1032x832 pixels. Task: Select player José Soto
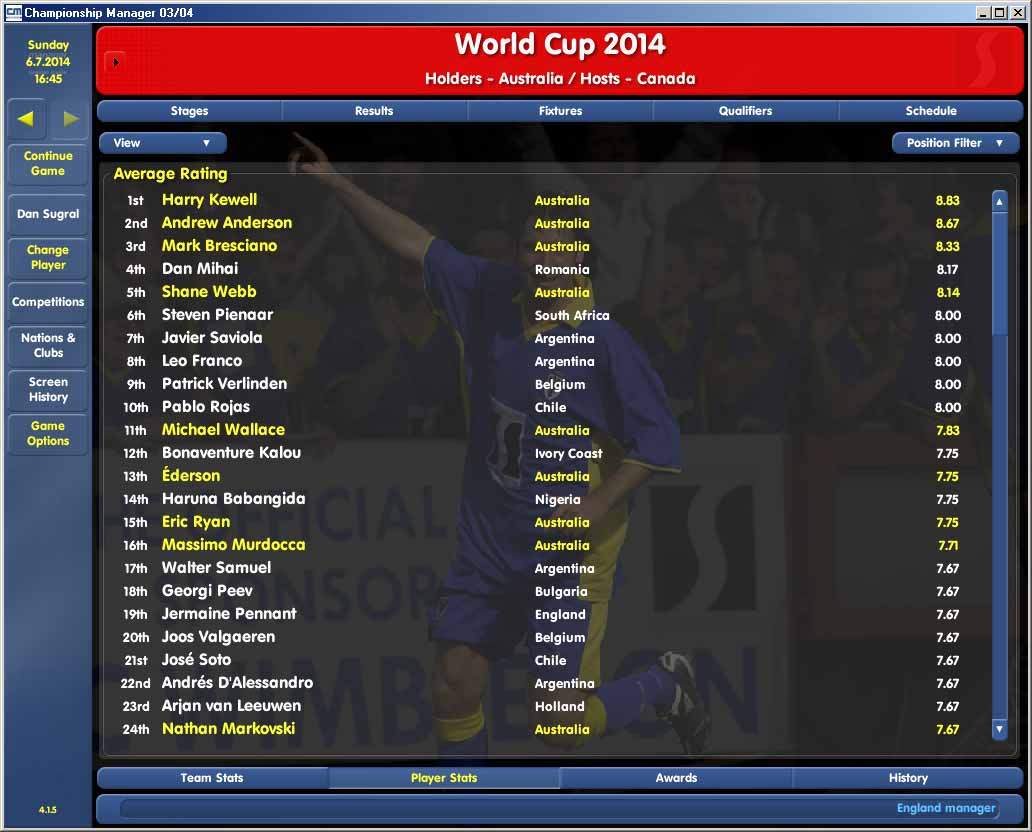[196, 660]
